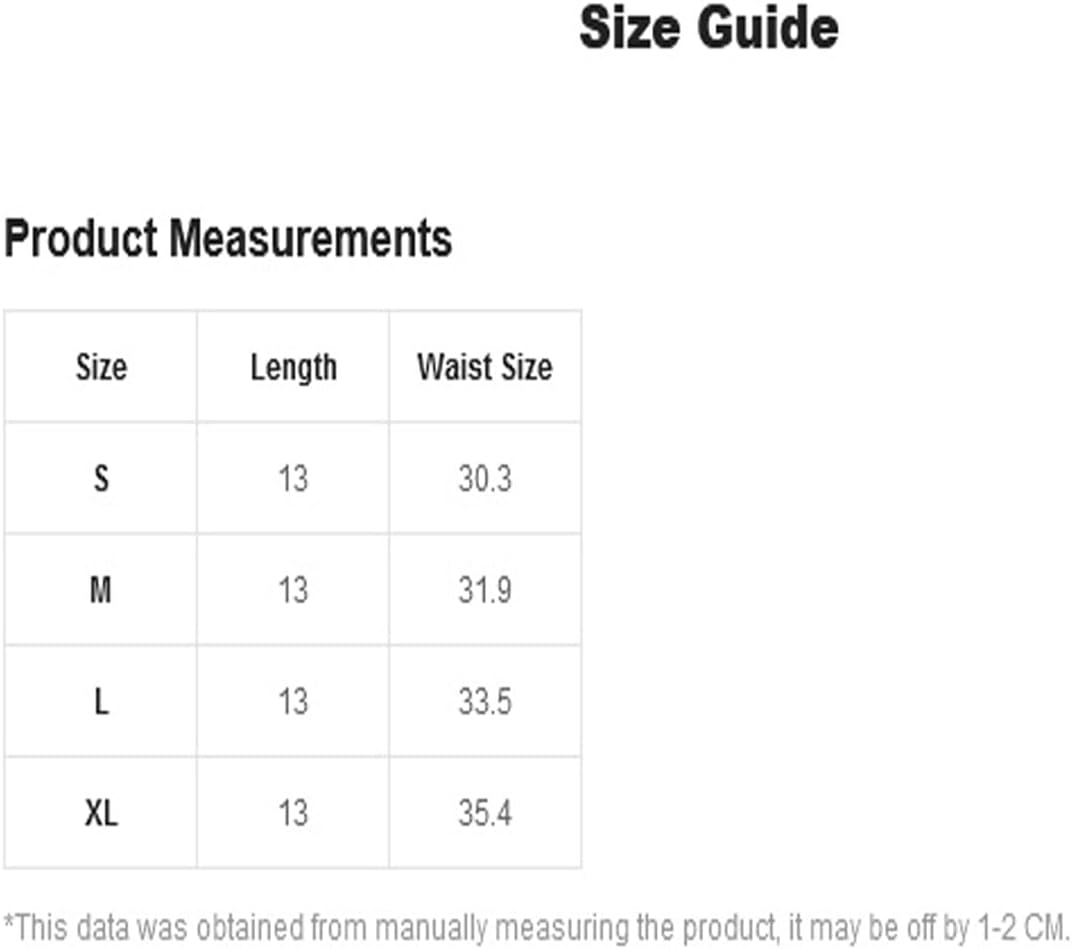1072x949 pixels.
Task: Click the word Guide in the title
Action: pos(768,28)
